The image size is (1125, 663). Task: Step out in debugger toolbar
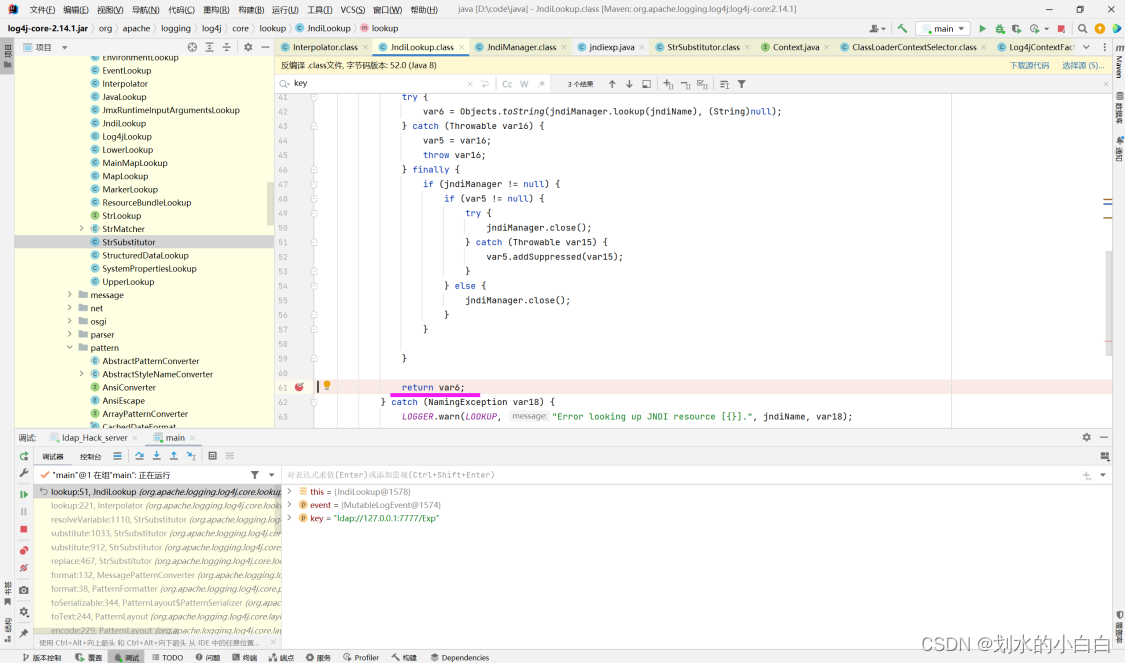pyautogui.click(x=174, y=456)
